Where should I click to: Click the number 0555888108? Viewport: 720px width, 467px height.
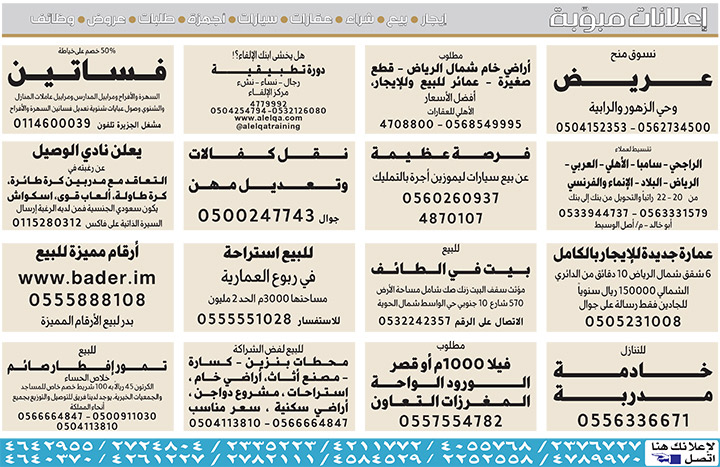(87, 300)
